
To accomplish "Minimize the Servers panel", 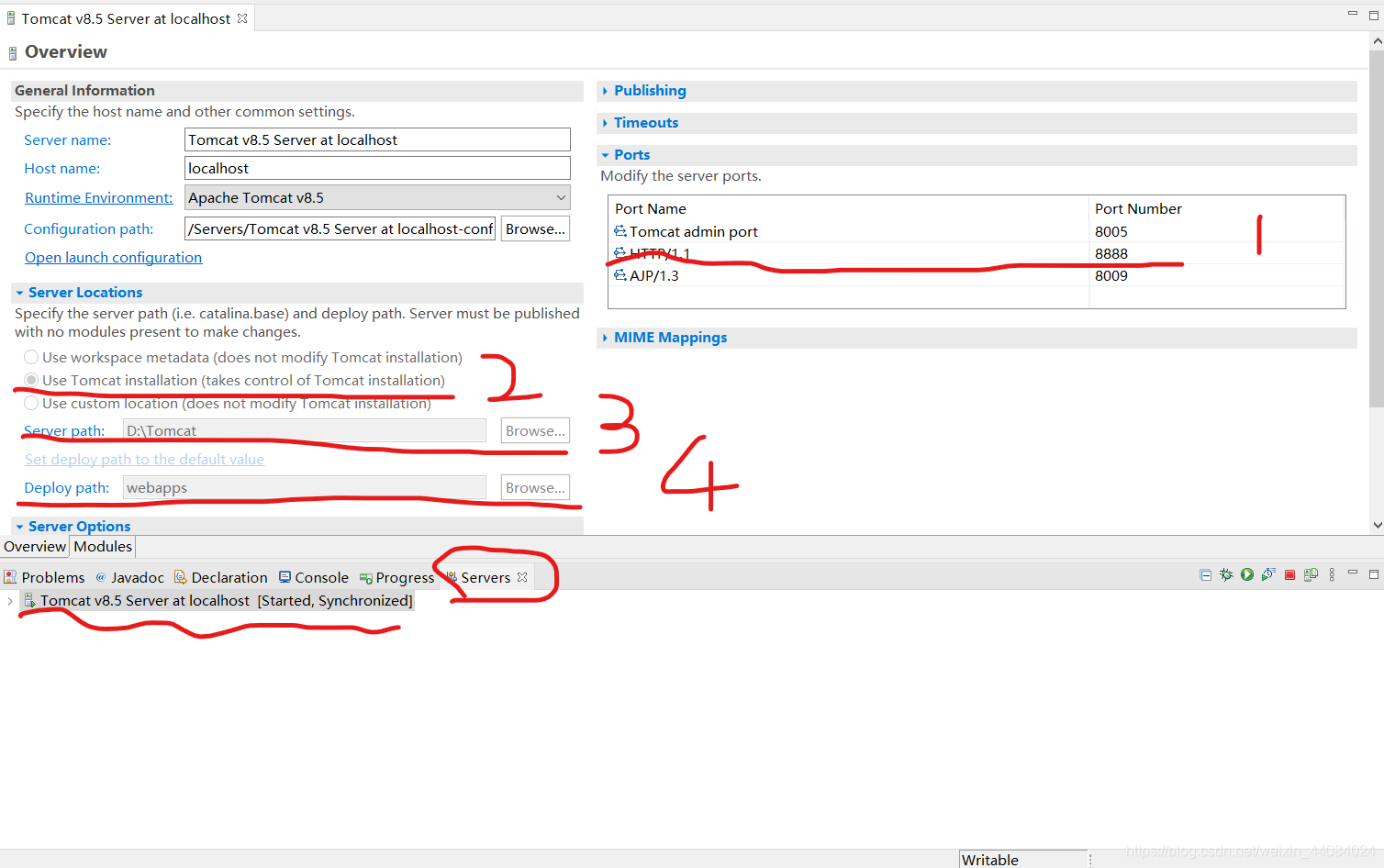I will point(1353,573).
